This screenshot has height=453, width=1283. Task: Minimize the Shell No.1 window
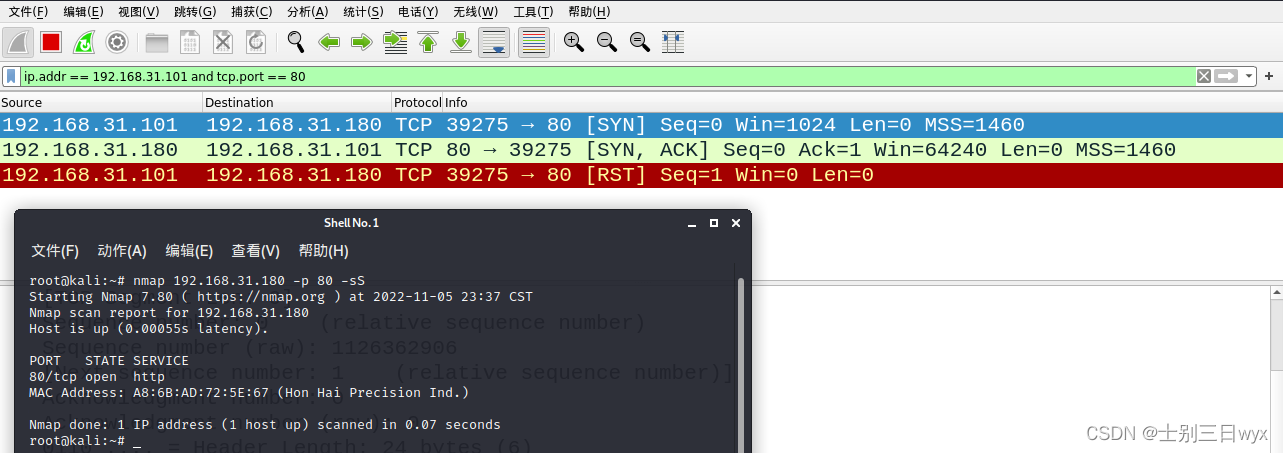tap(690, 222)
